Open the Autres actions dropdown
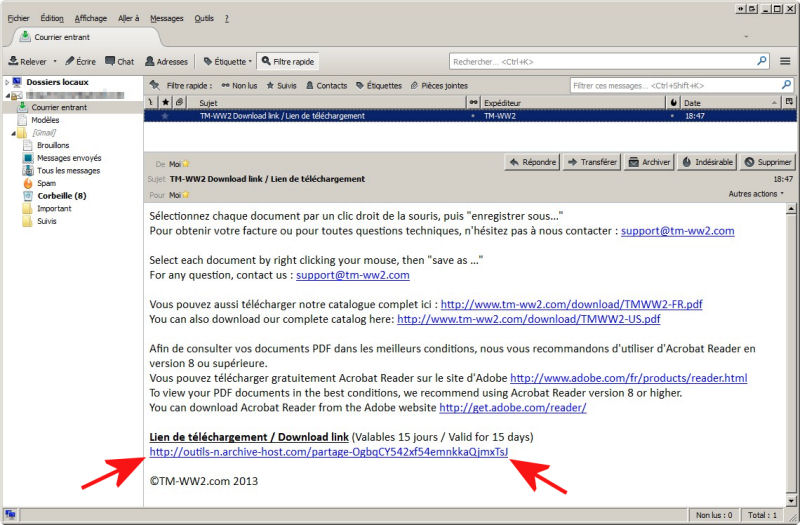The width and height of the screenshot is (800, 525). pyautogui.click(x=756, y=194)
